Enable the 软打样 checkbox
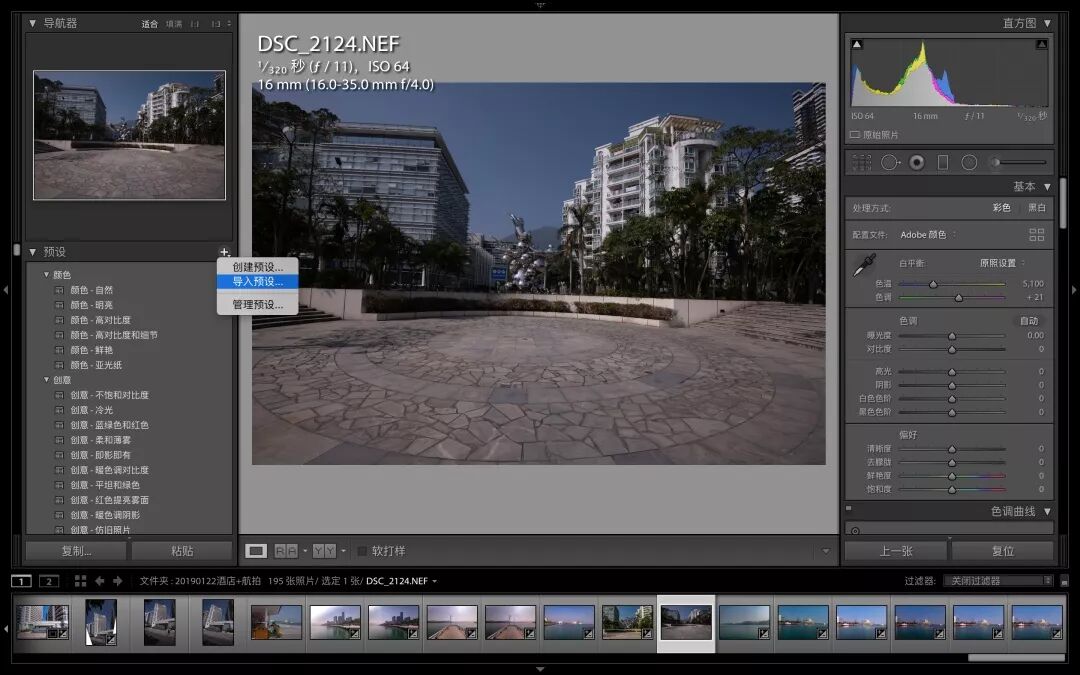The width and height of the screenshot is (1080, 675). point(362,551)
